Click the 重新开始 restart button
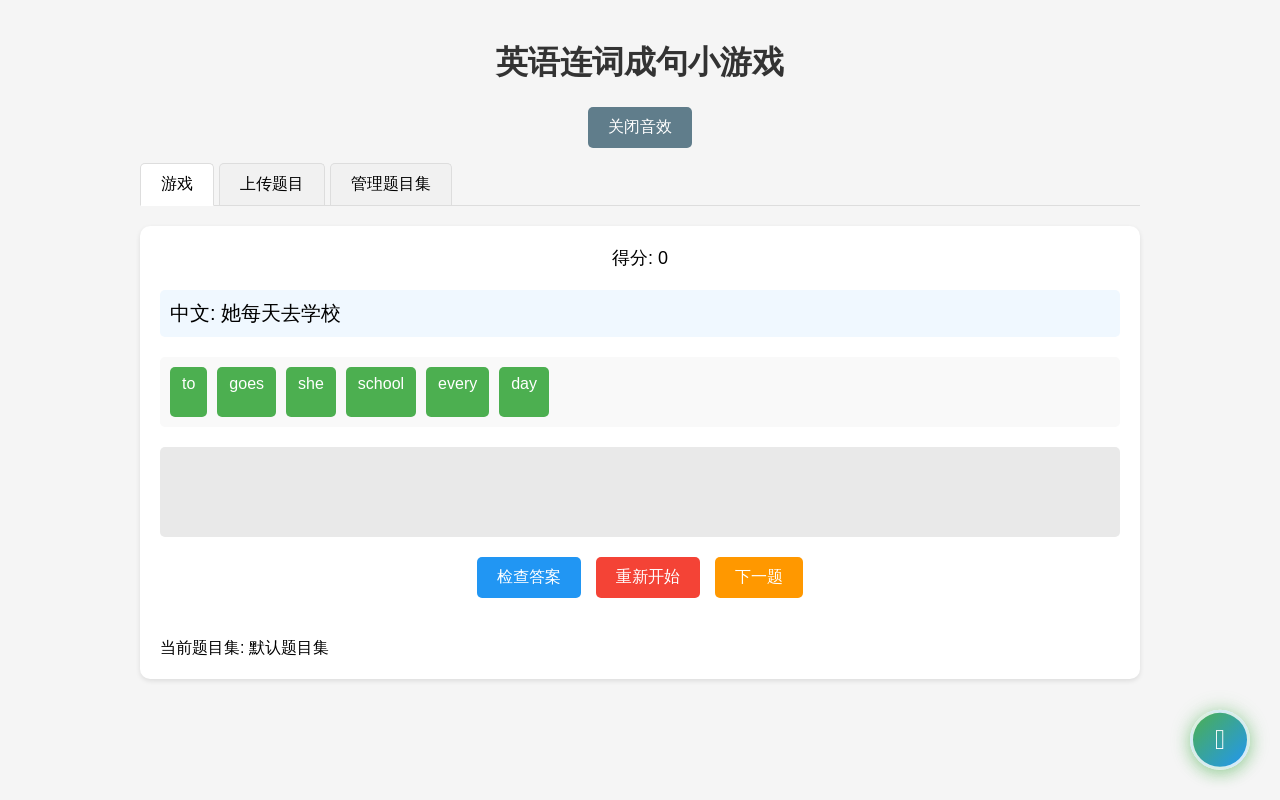1280x800 pixels. pos(647,577)
